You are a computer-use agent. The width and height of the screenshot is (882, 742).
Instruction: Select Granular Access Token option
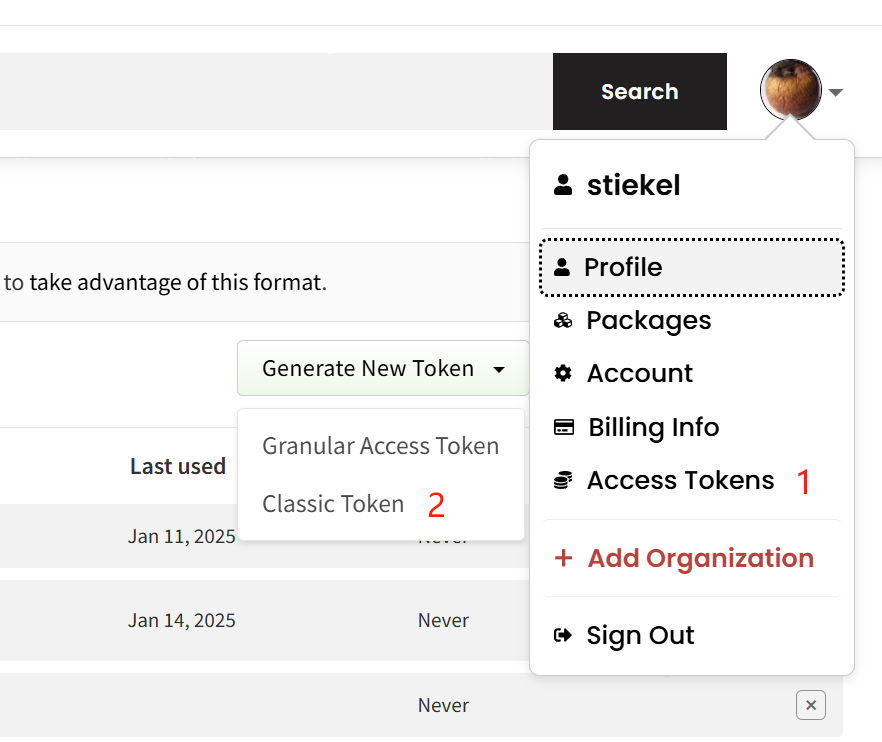point(381,446)
